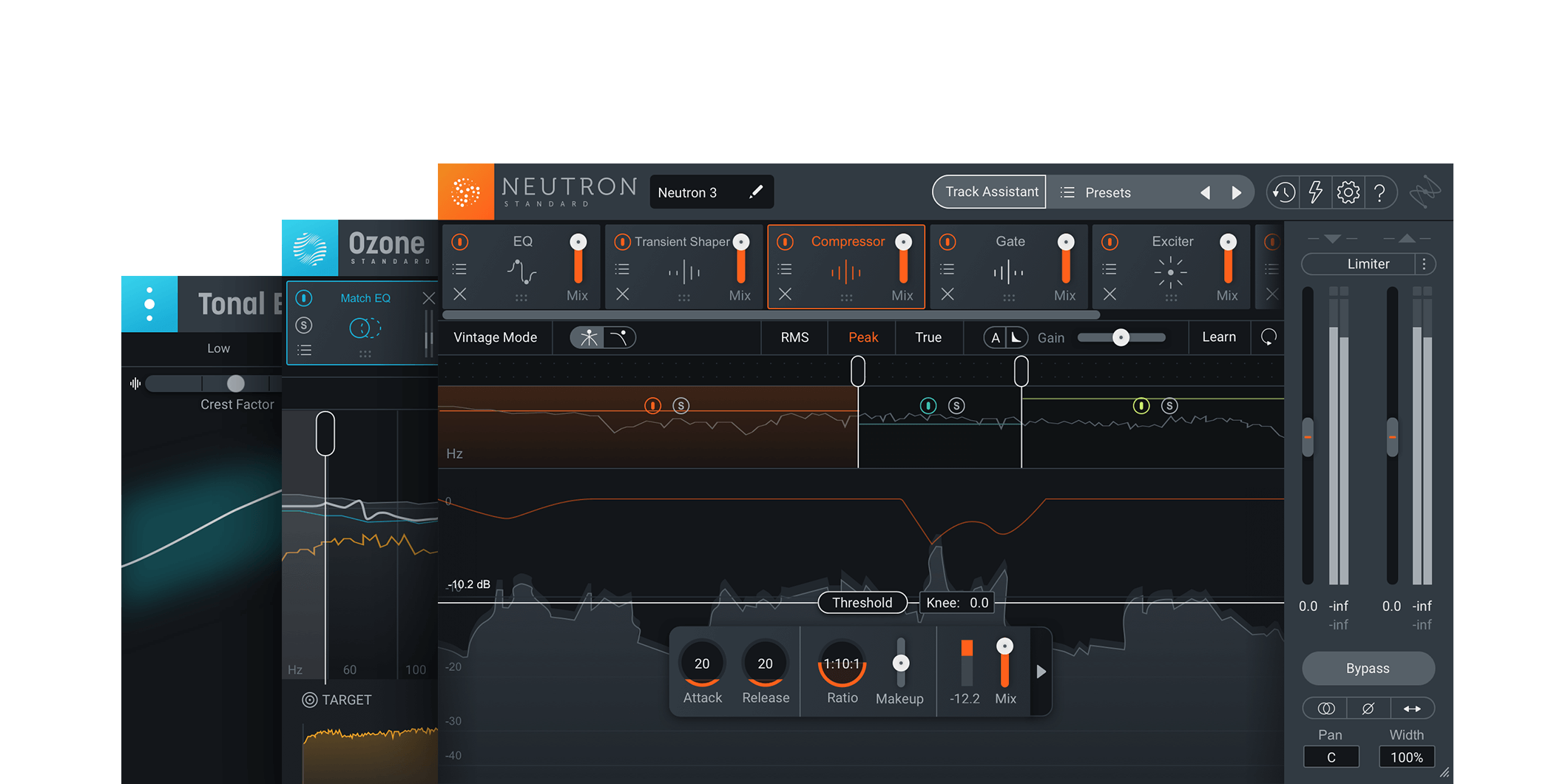
Task: Open the Limiter options three-dot menu
Action: (1424, 264)
